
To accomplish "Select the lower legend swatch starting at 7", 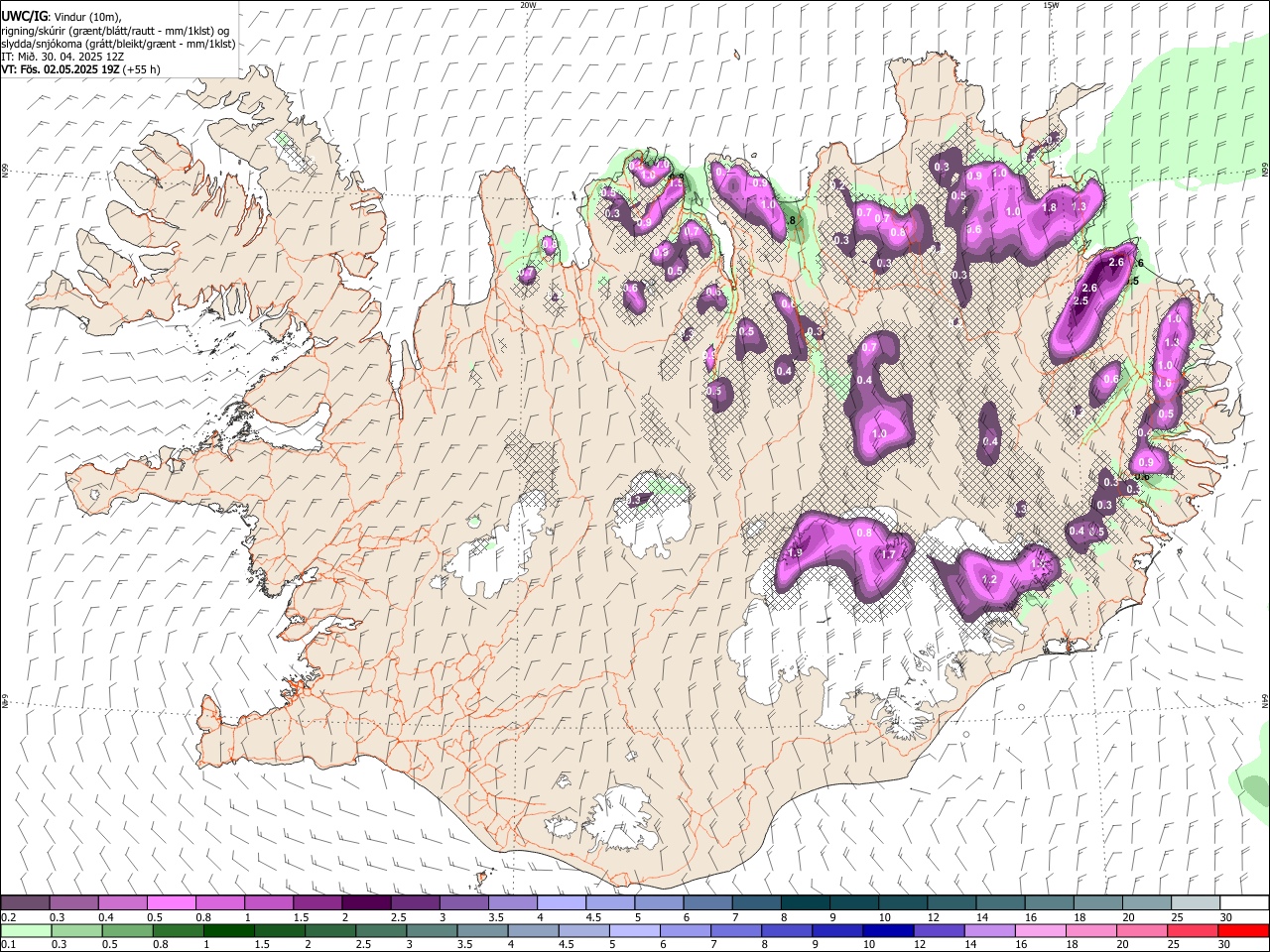I will (x=736, y=930).
